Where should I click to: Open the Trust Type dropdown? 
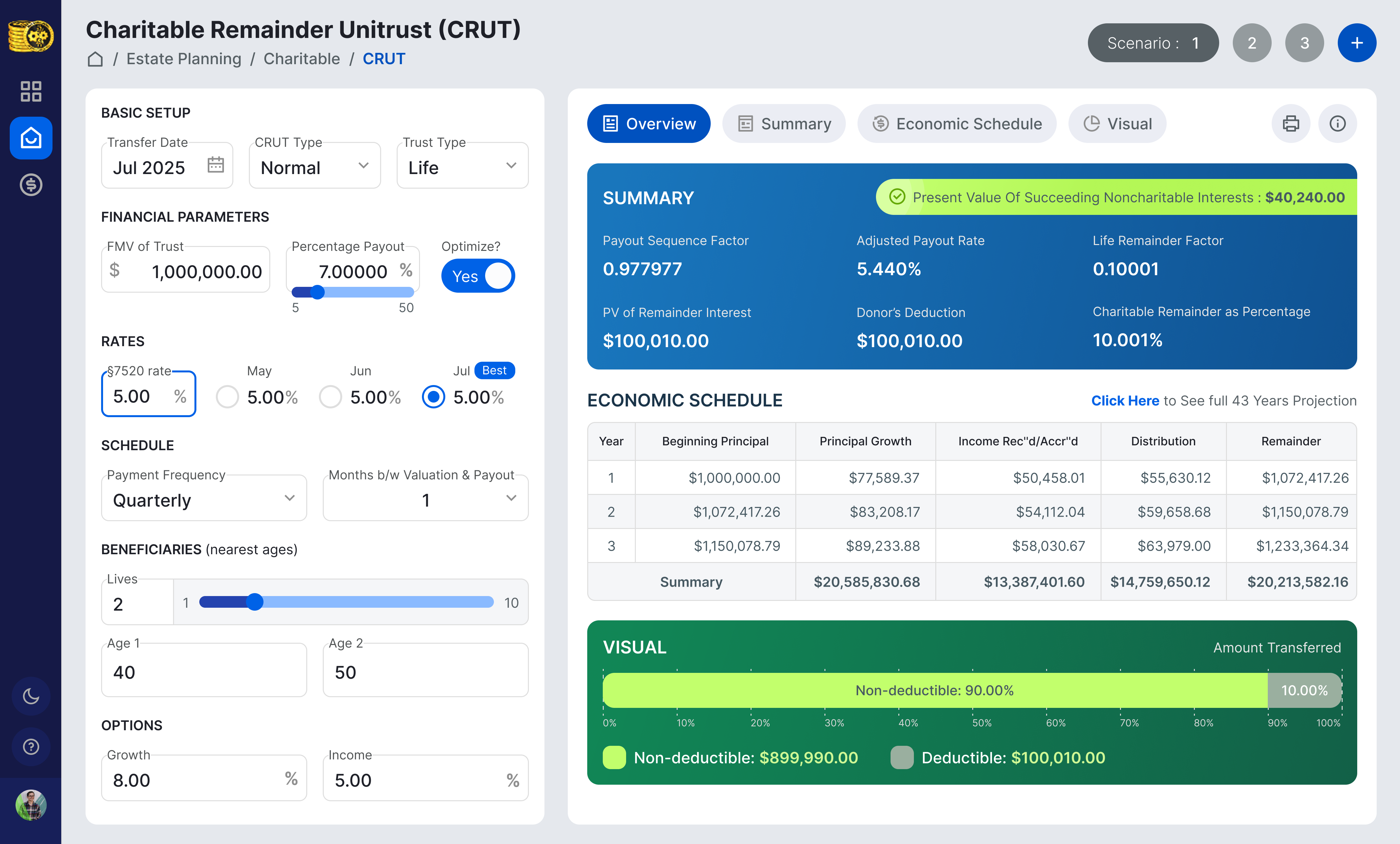tap(462, 167)
